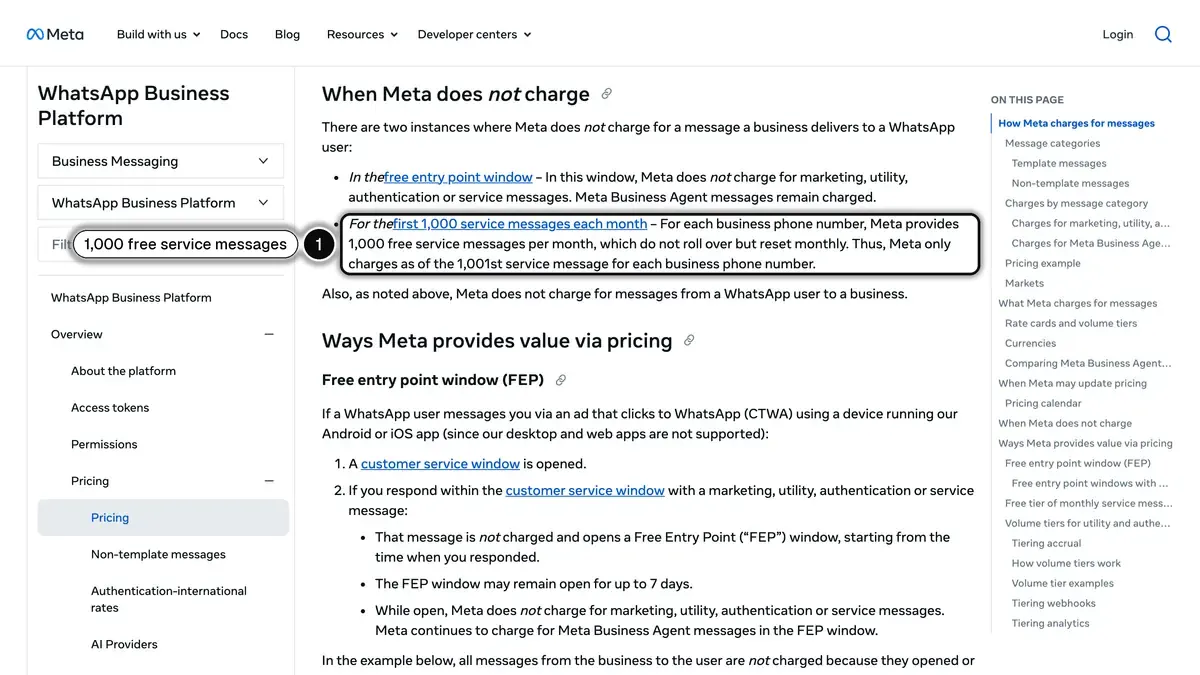Open About the platform page
1200x675 pixels.
(x=123, y=371)
